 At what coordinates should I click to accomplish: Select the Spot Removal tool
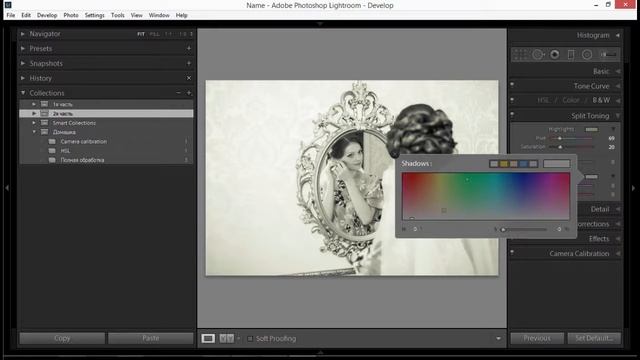point(538,54)
